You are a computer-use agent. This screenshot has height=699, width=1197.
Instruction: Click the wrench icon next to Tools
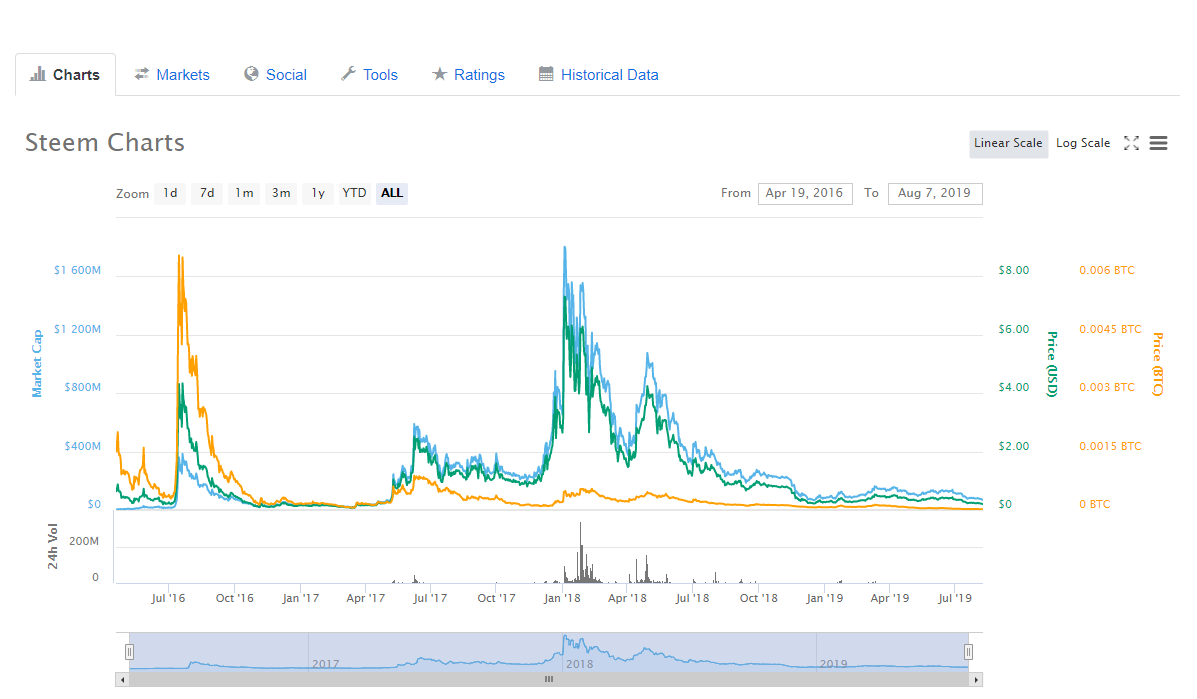348,74
